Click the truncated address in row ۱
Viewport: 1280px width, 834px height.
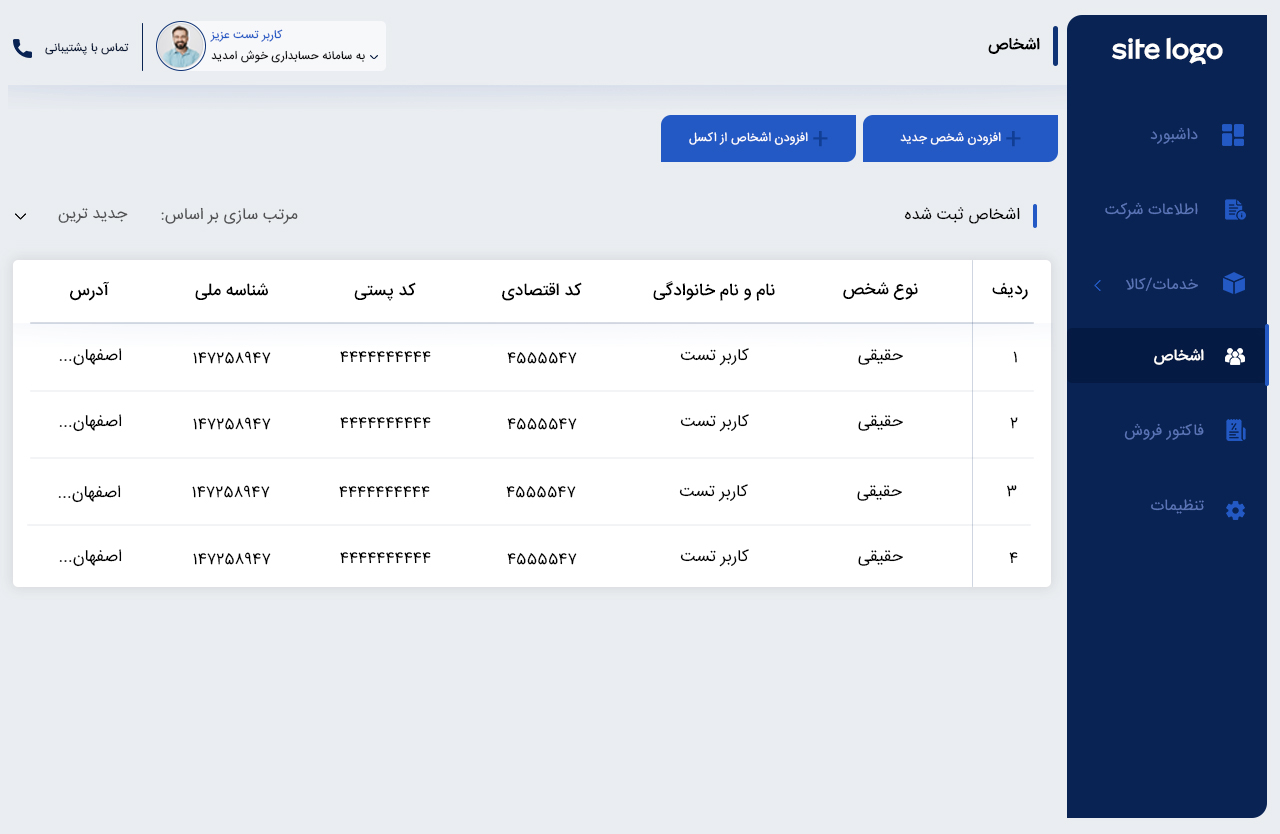(x=90, y=355)
